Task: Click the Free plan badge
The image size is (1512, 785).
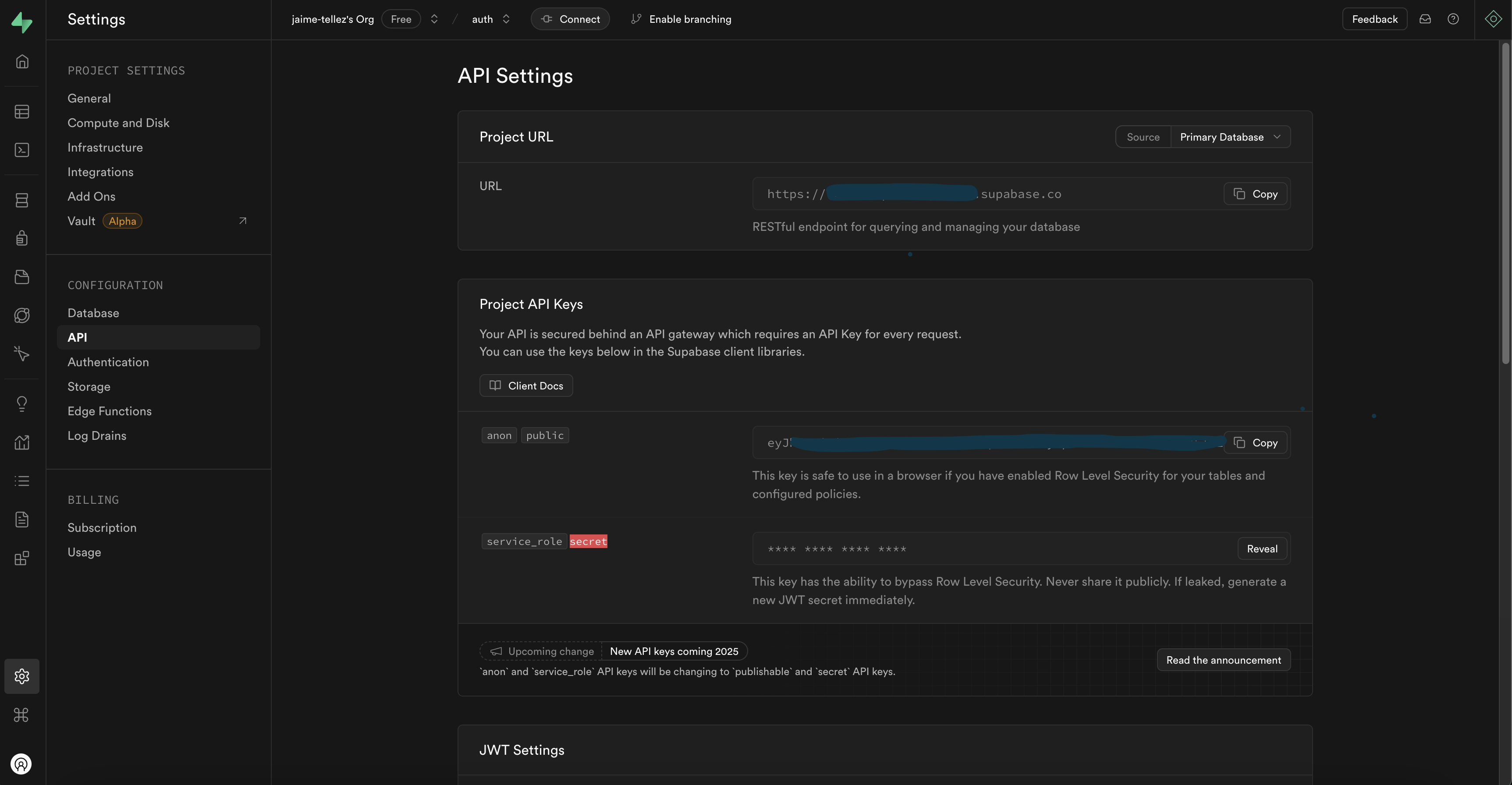Action: click(x=401, y=19)
